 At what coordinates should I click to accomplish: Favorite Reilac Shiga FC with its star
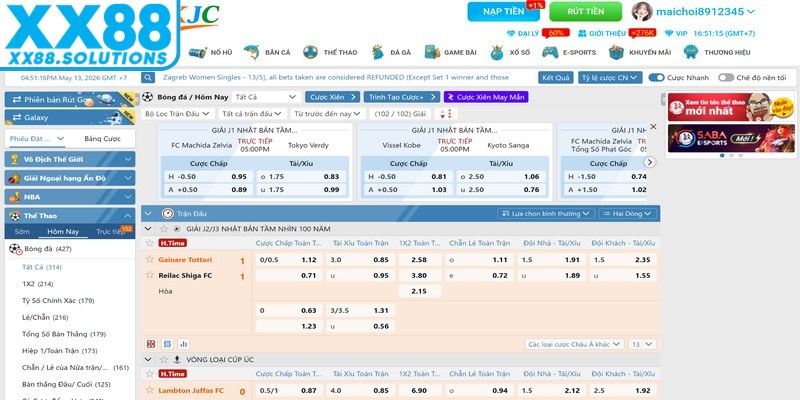click(149, 275)
